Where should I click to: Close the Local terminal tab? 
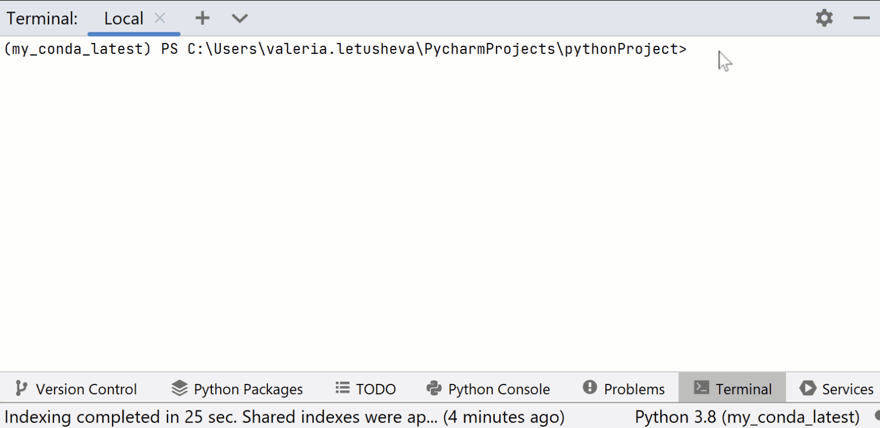tap(160, 18)
